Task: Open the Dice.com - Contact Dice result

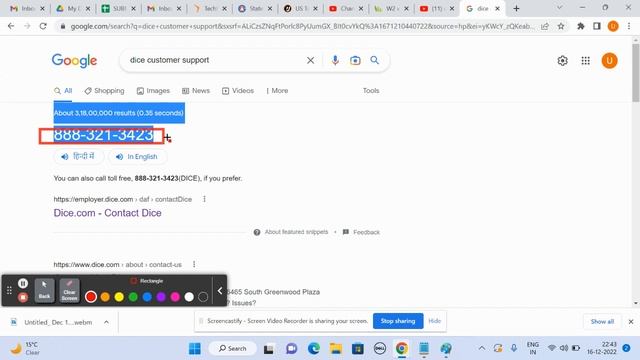Action: [107, 213]
